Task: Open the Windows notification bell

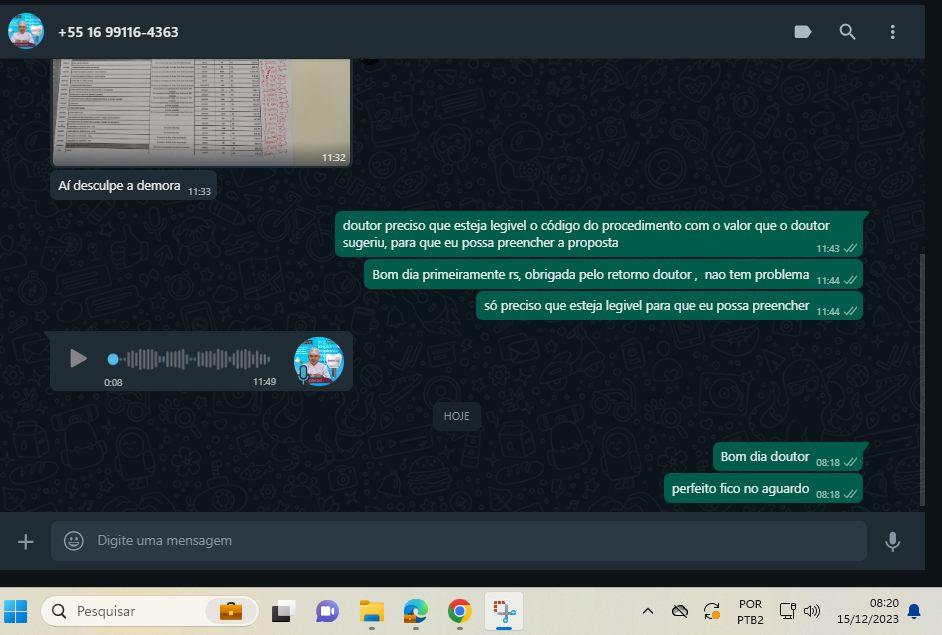Action: 913,611
